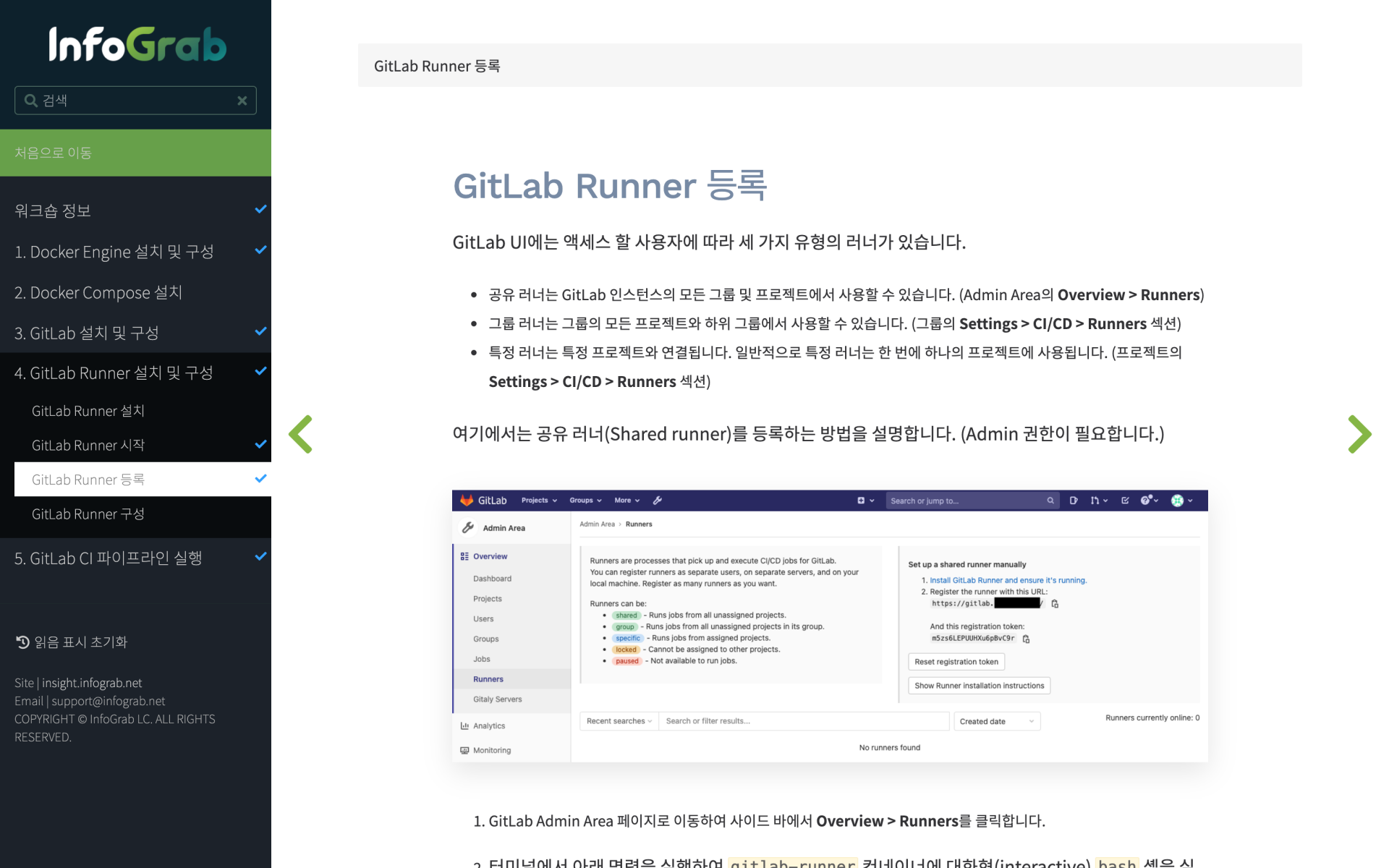Click Show Runner installation instructions button
Viewport: 1389px width, 868px height.
point(979,686)
